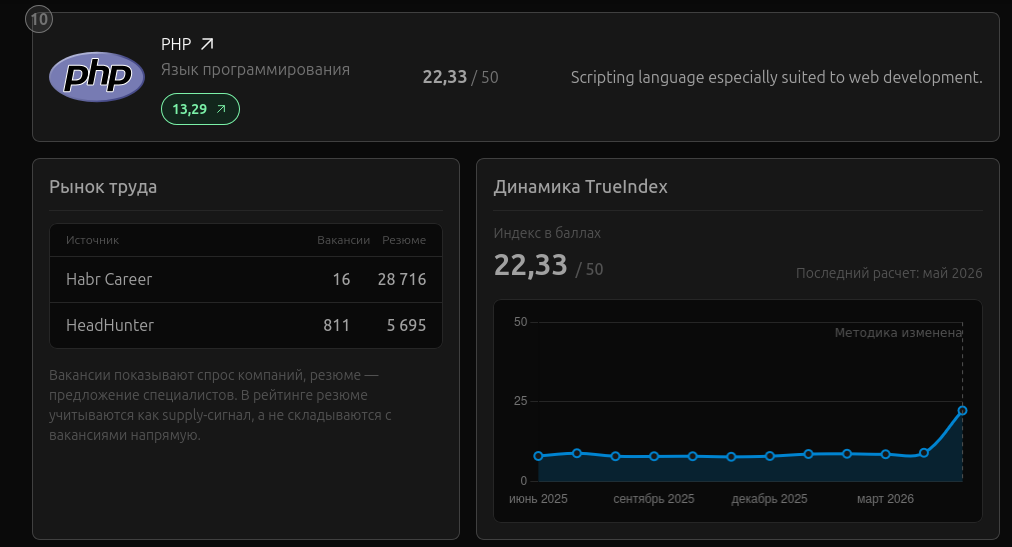The height and width of the screenshot is (547, 1012).
Task: Click the 22,33 / 50 score in the header
Action: tap(460, 77)
